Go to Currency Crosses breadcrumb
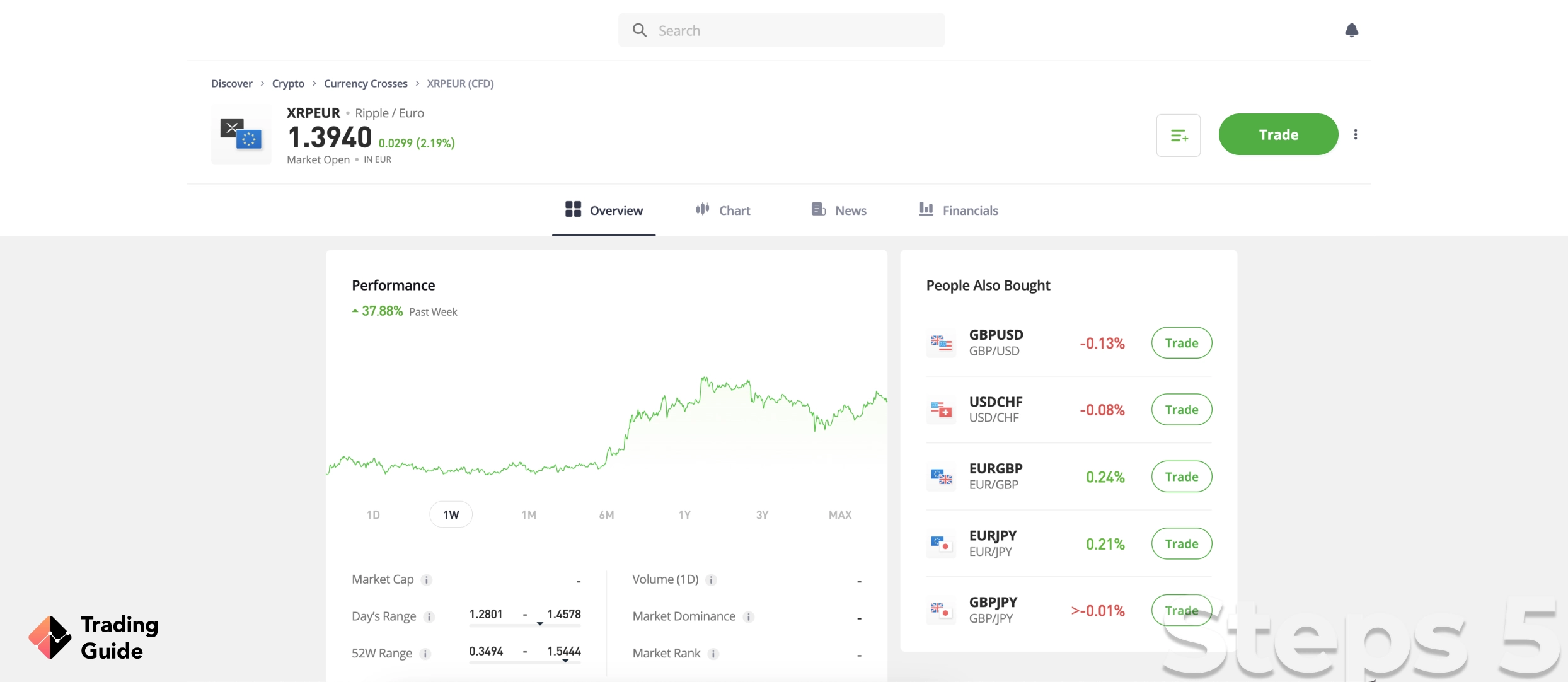Viewport: 1568px width, 682px height. (x=366, y=83)
